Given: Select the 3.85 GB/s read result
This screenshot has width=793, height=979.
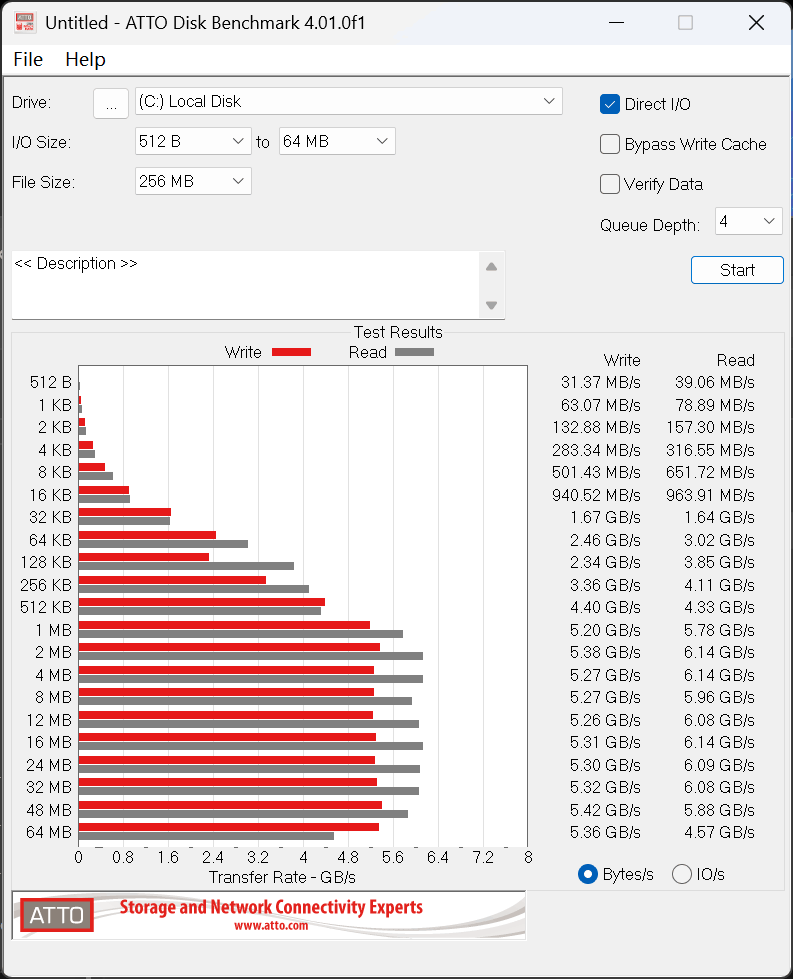Looking at the screenshot, I should pyautogui.click(x=719, y=562).
